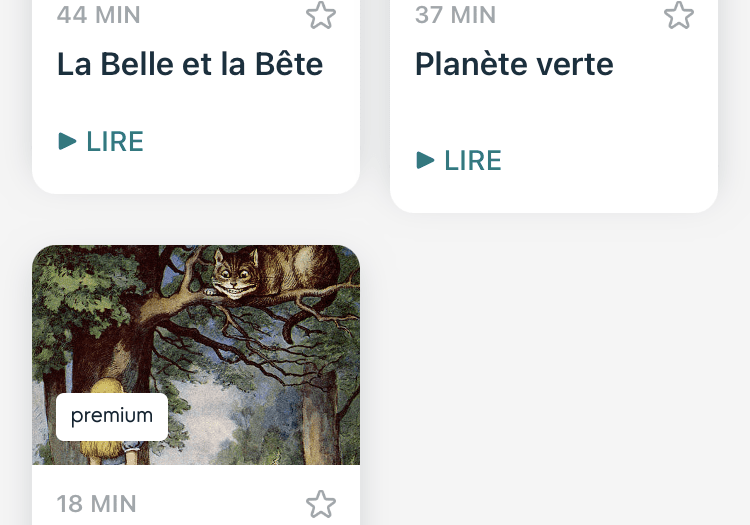
Task: Star the 18 MIN premium story
Action: pos(320,504)
